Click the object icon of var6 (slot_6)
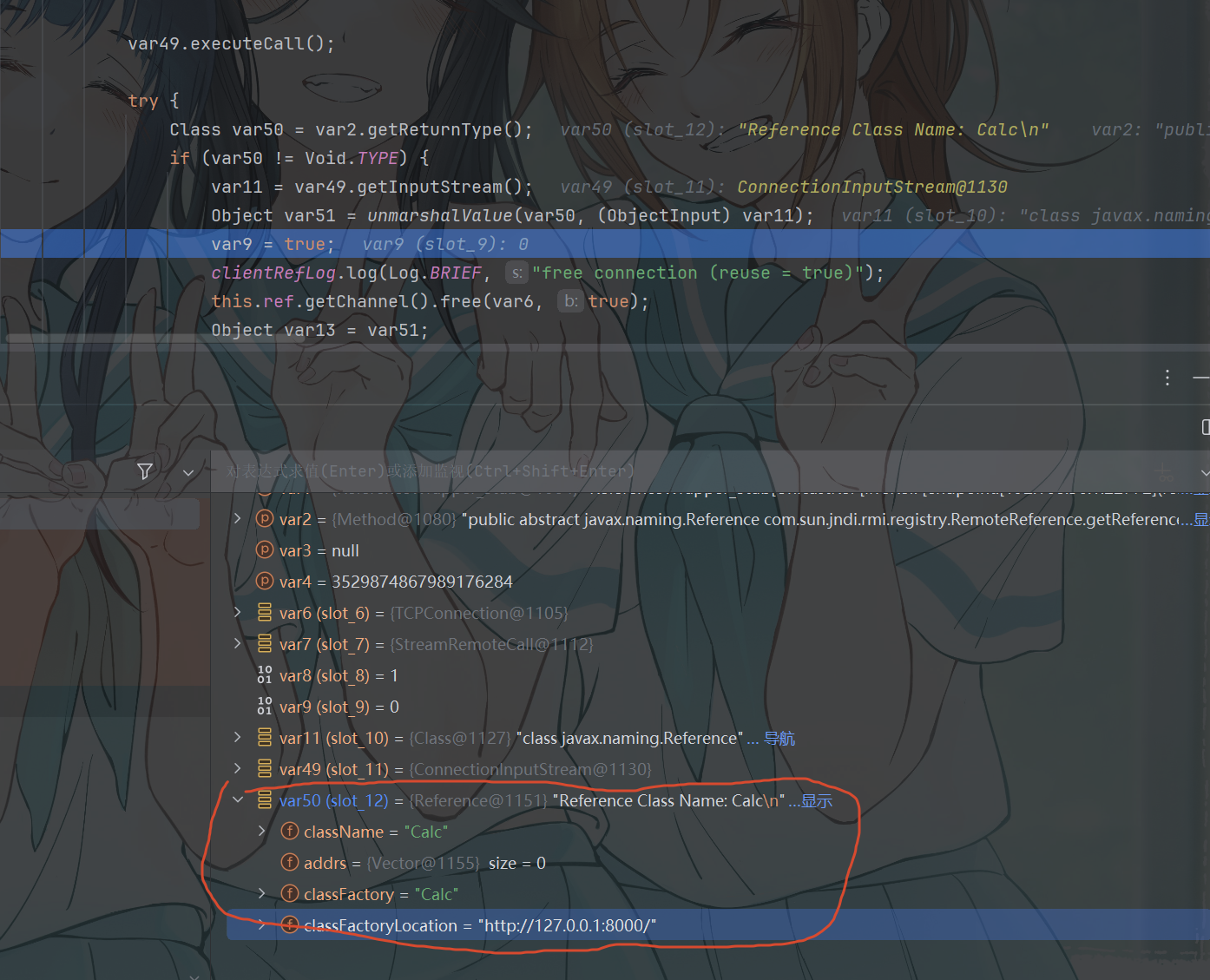Image resolution: width=1210 pixels, height=980 pixels. (265, 612)
